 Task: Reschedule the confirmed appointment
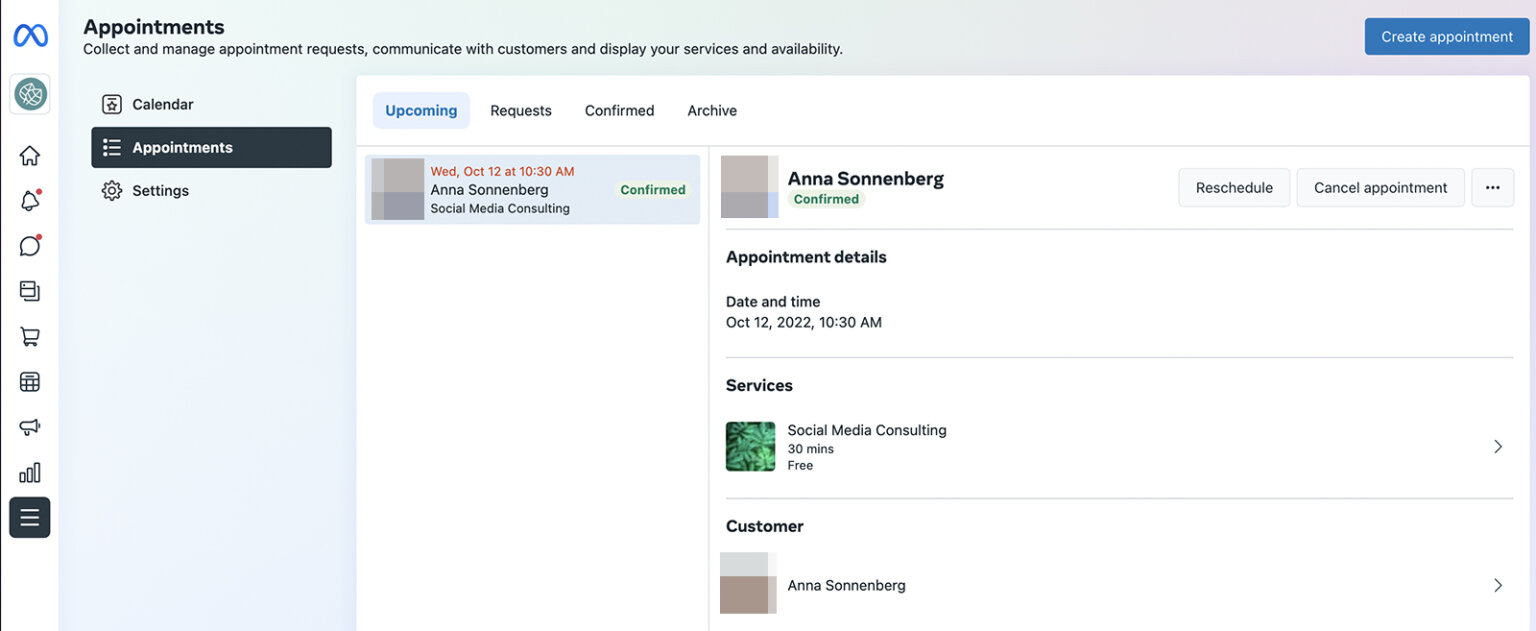click(x=1234, y=187)
